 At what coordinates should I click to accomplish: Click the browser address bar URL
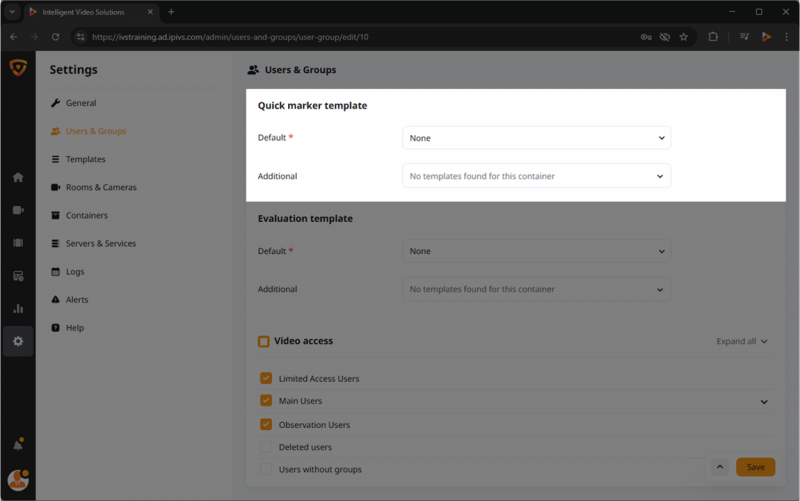tap(230, 37)
